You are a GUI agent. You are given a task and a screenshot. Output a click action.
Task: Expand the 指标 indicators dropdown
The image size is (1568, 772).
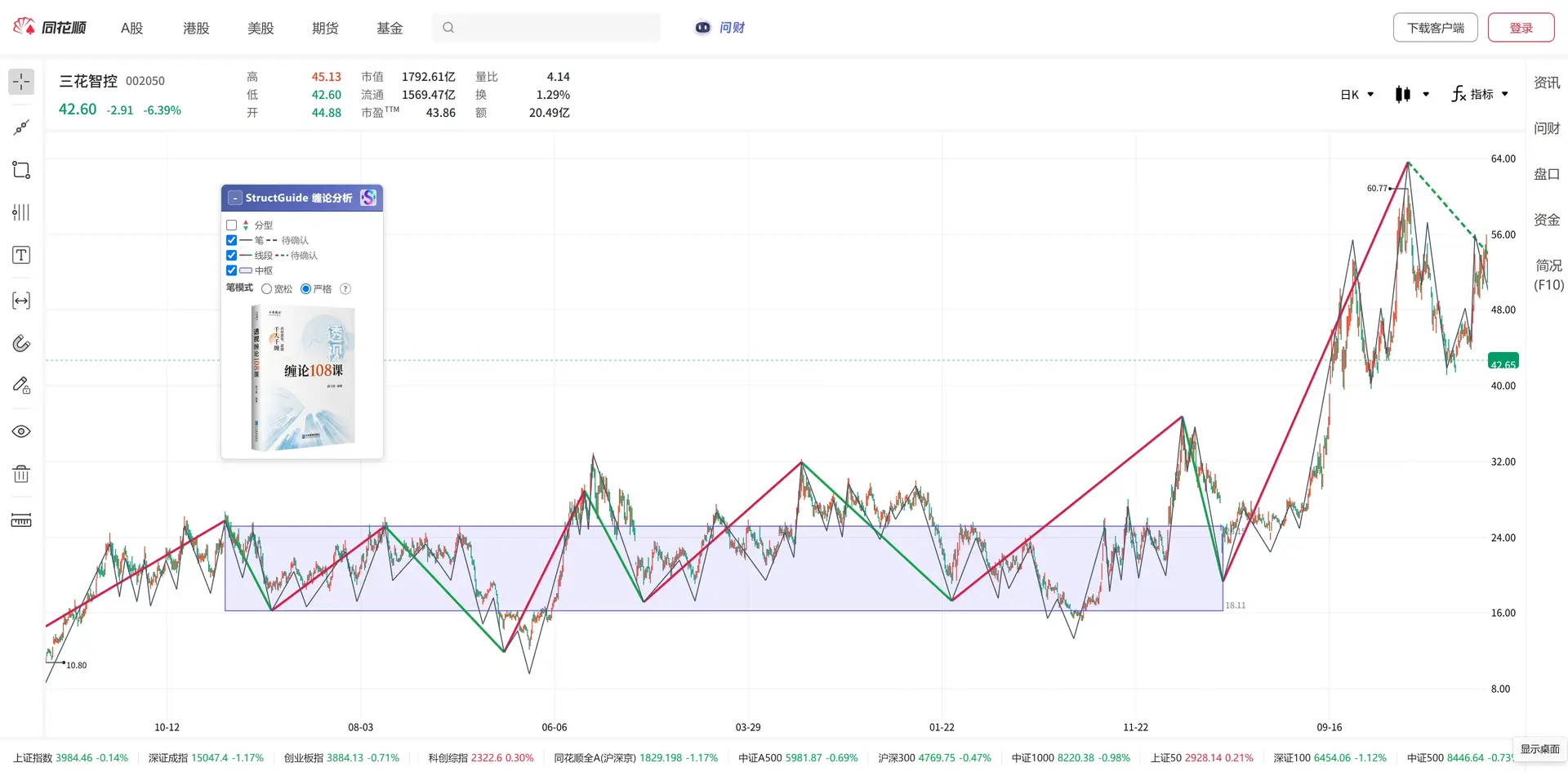tap(1480, 95)
